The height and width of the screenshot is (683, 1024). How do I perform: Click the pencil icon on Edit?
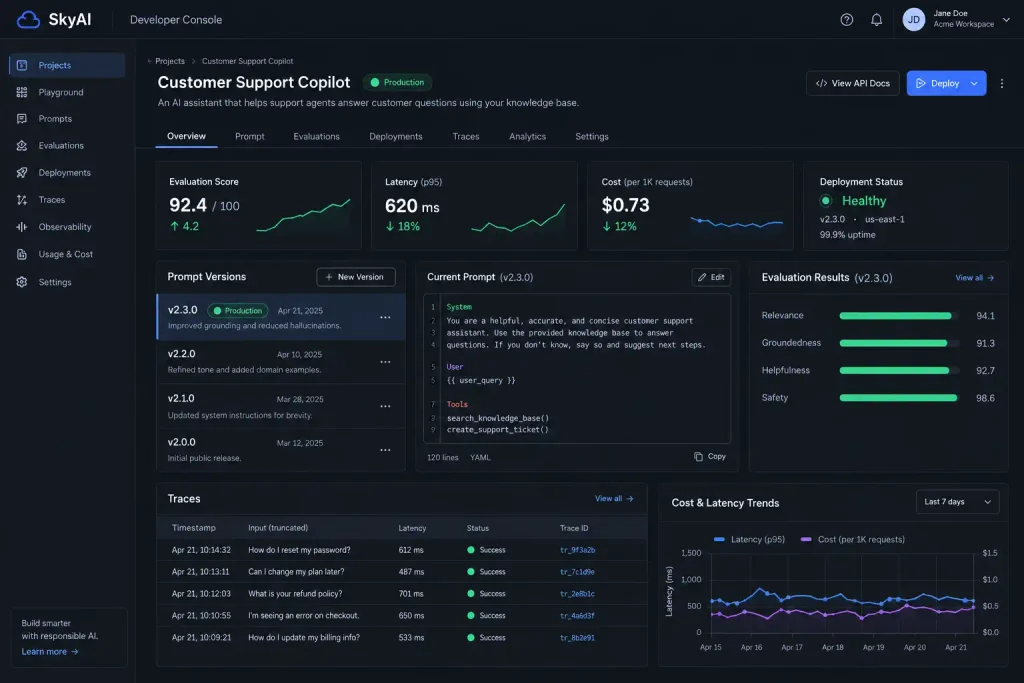pos(702,278)
